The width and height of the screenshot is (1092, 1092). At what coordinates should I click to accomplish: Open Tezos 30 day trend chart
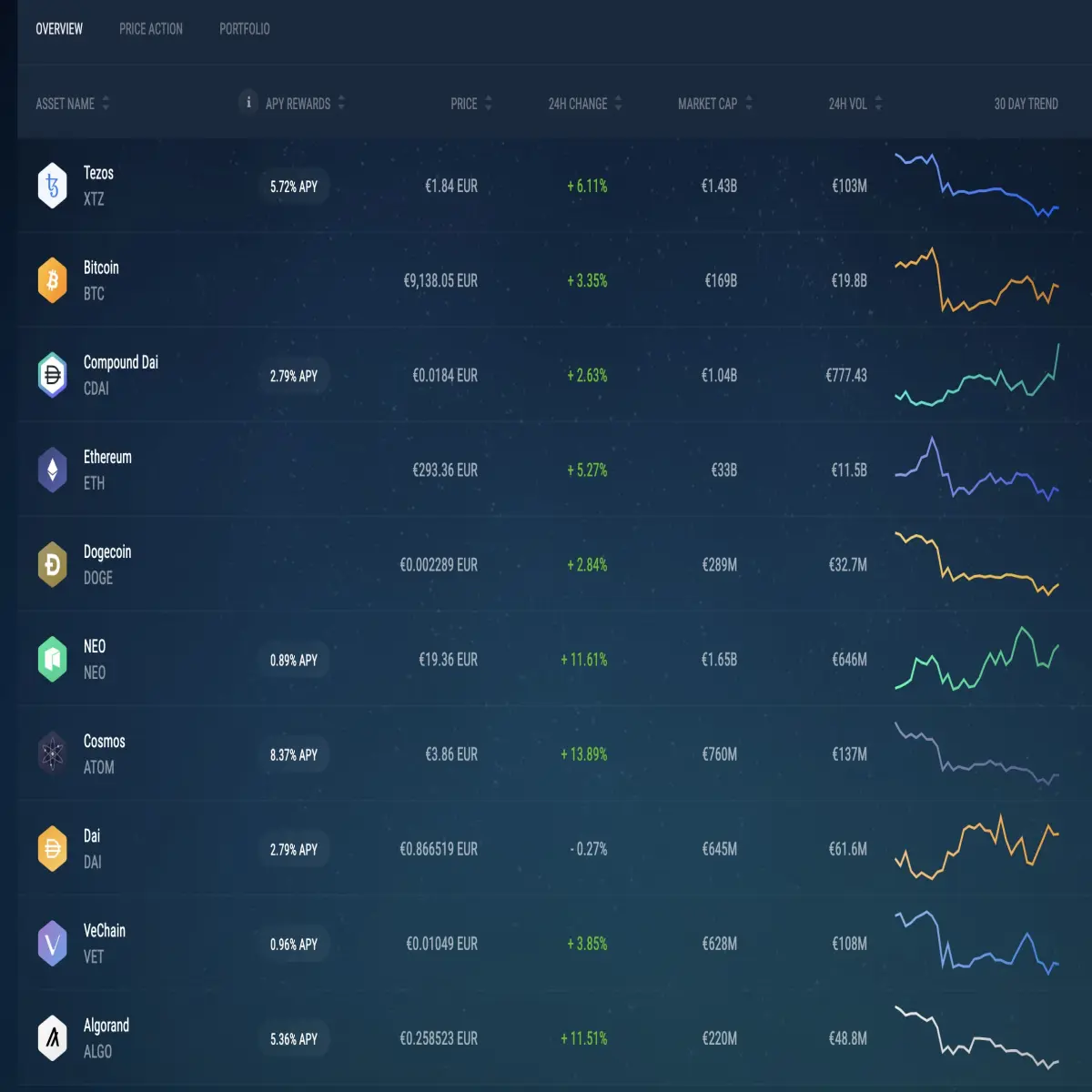click(976, 186)
